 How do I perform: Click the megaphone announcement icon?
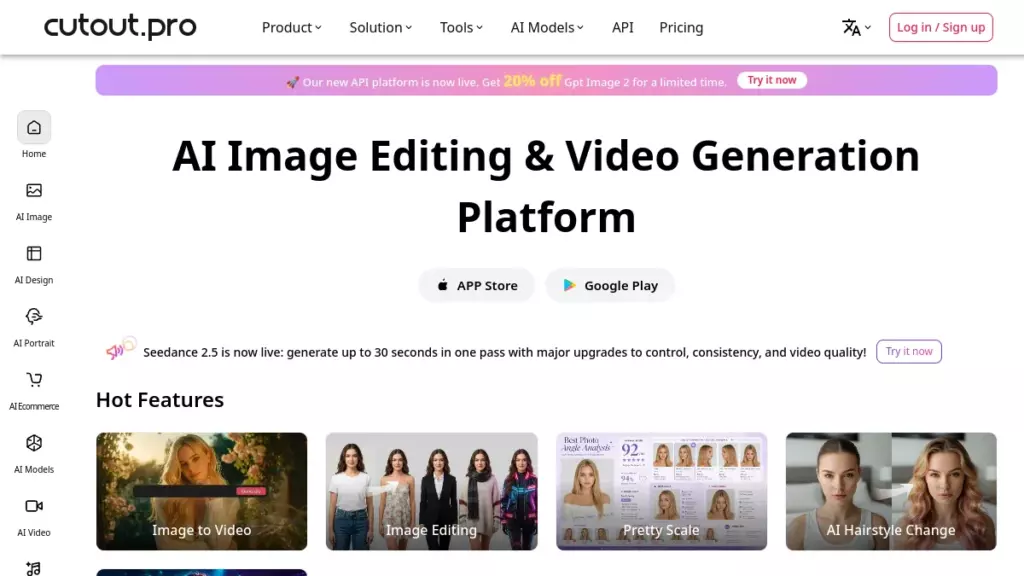(115, 352)
